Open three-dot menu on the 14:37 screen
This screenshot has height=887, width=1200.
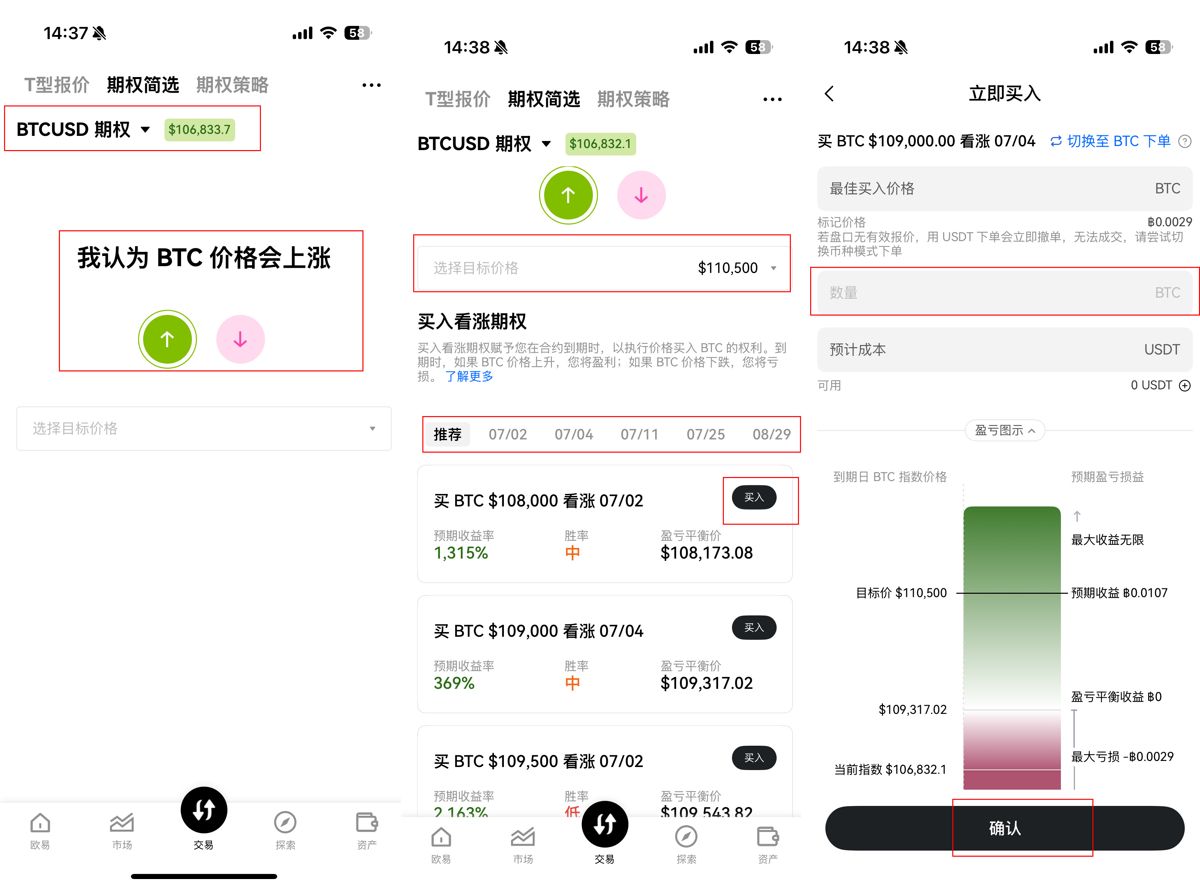point(371,86)
